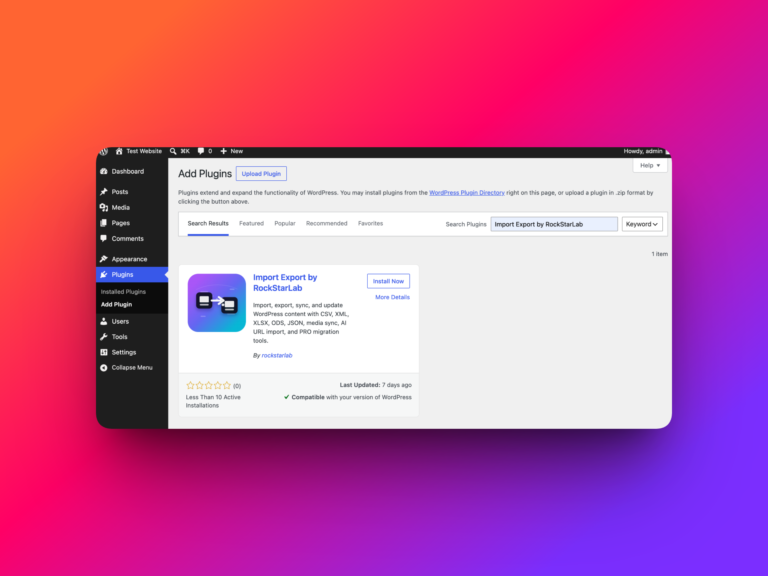This screenshot has width=768, height=576.
Task: Click the Comments icon in sidebar
Action: click(x=104, y=239)
